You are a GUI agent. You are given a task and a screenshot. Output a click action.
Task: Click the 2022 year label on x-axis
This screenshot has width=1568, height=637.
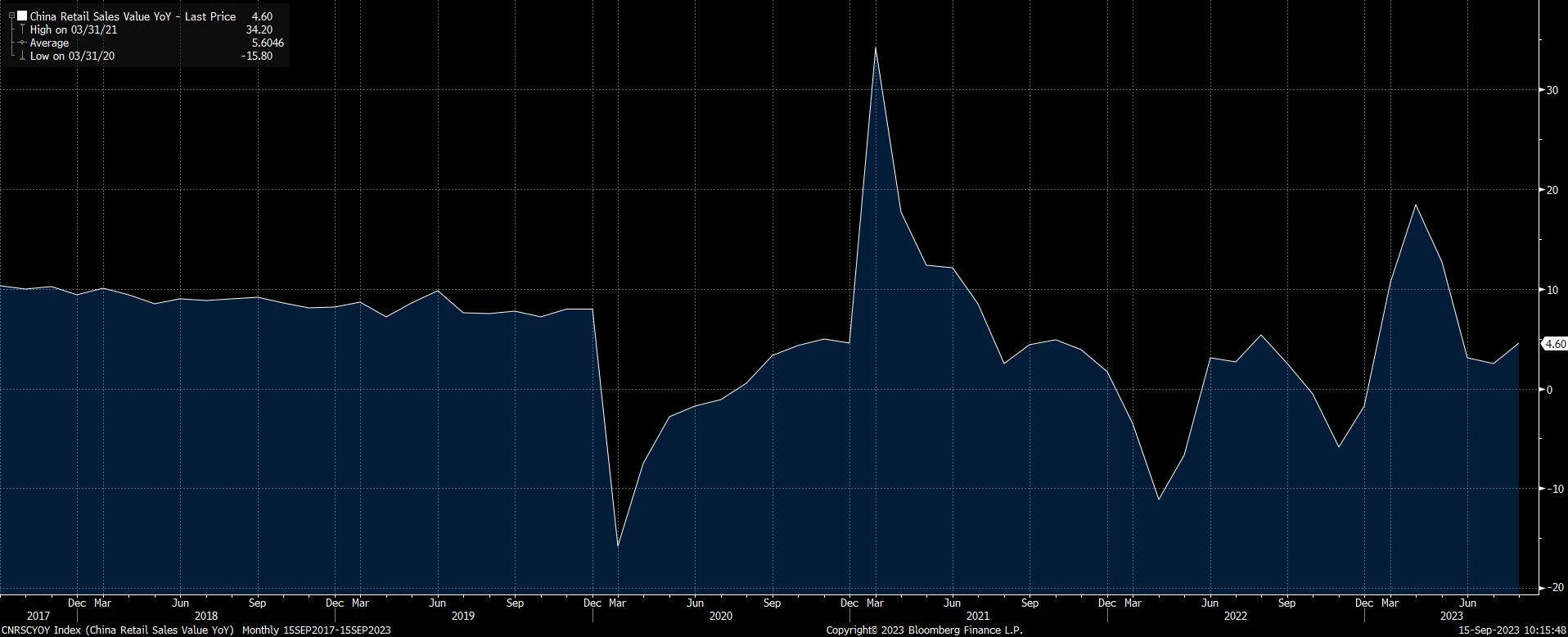(x=1235, y=616)
